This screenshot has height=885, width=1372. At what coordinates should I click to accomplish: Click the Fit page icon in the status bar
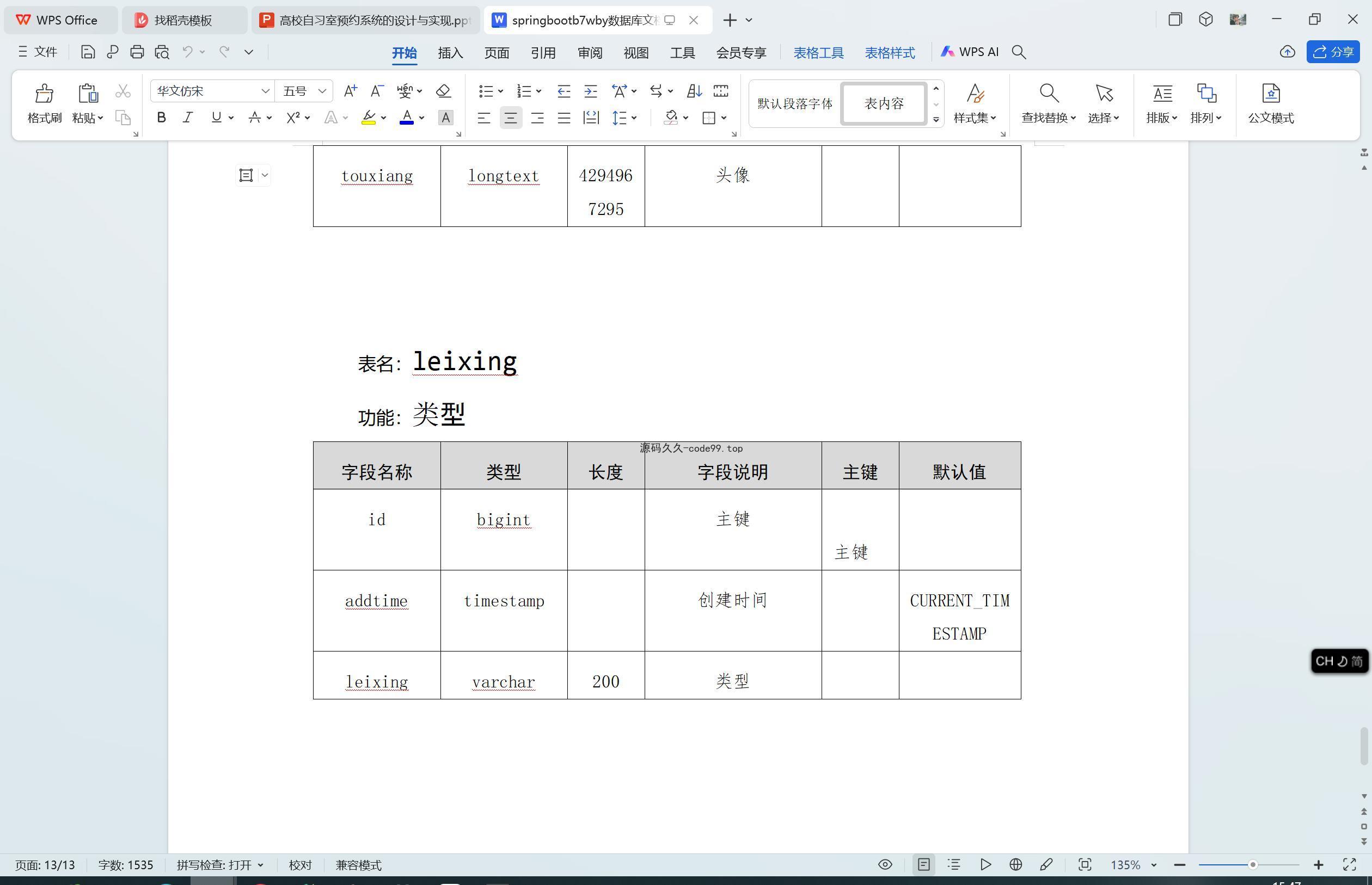pos(1085,865)
